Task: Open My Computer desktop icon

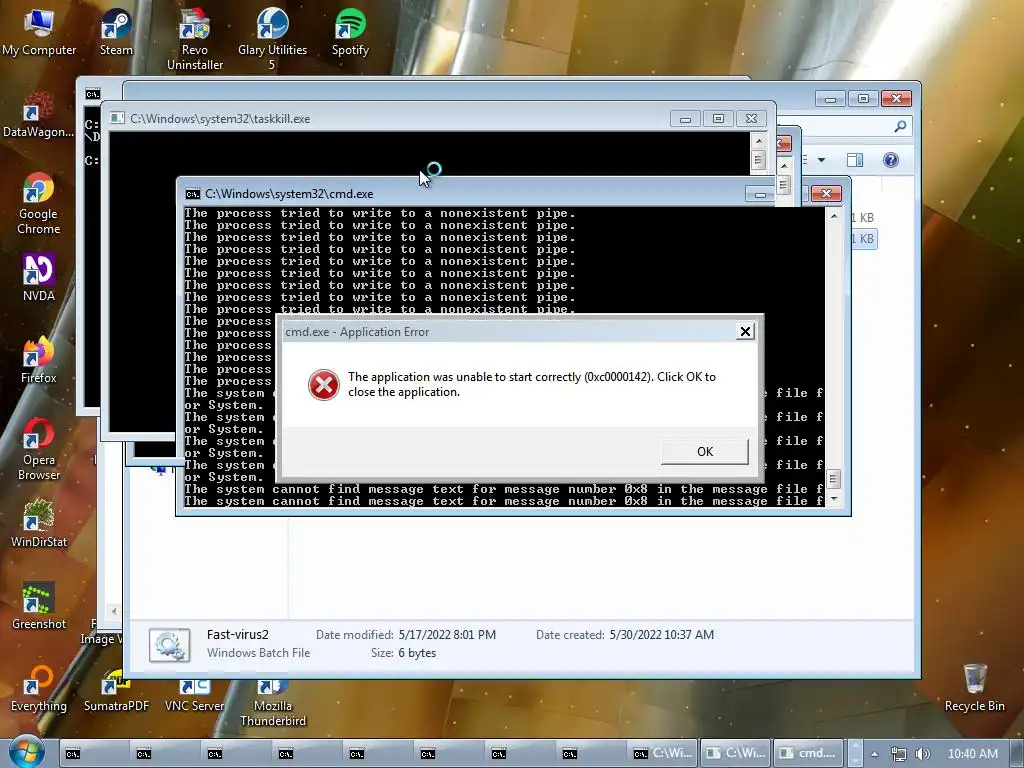Action: point(39,32)
